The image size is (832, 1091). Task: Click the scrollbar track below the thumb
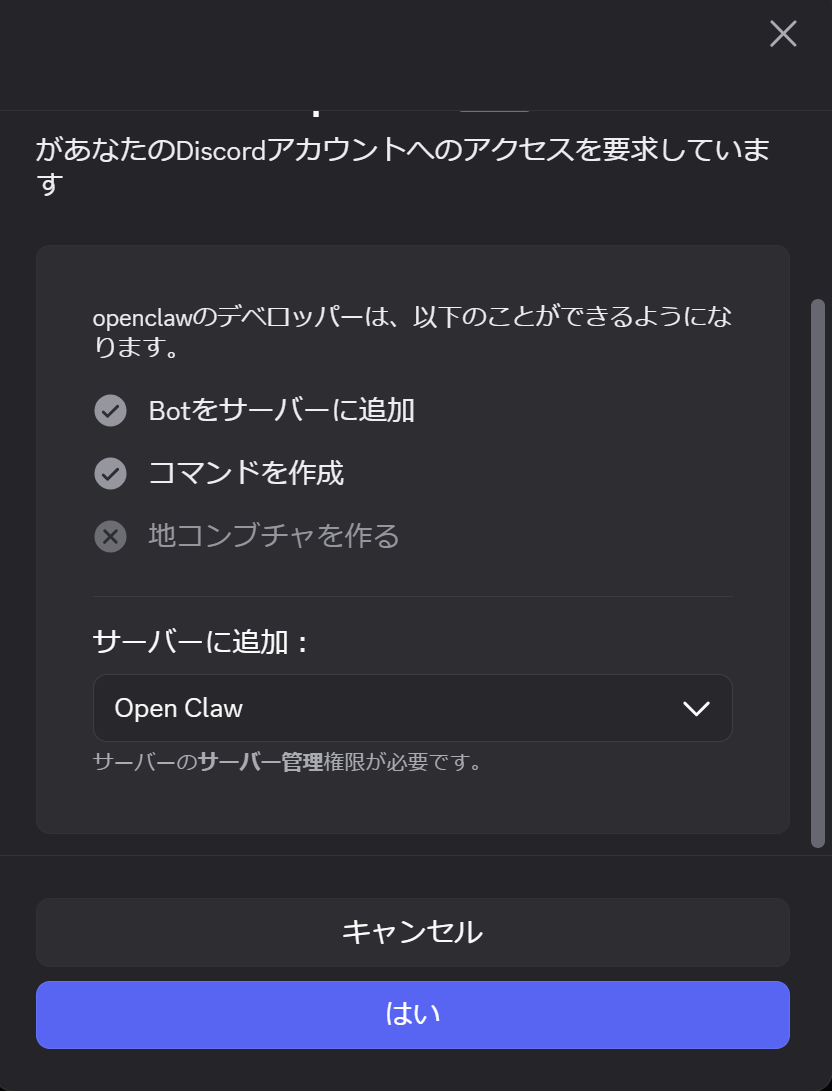tap(817, 852)
